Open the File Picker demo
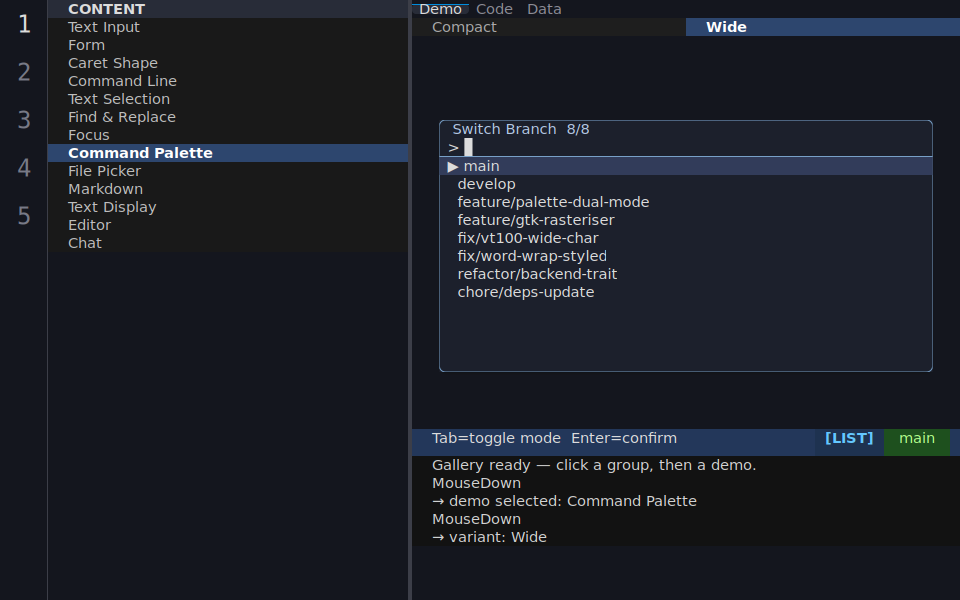 [228, 171]
